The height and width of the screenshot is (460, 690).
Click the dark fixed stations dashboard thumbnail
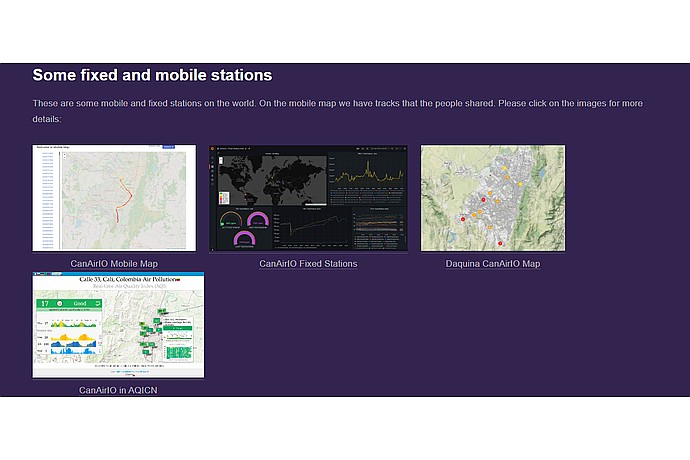pos(308,198)
